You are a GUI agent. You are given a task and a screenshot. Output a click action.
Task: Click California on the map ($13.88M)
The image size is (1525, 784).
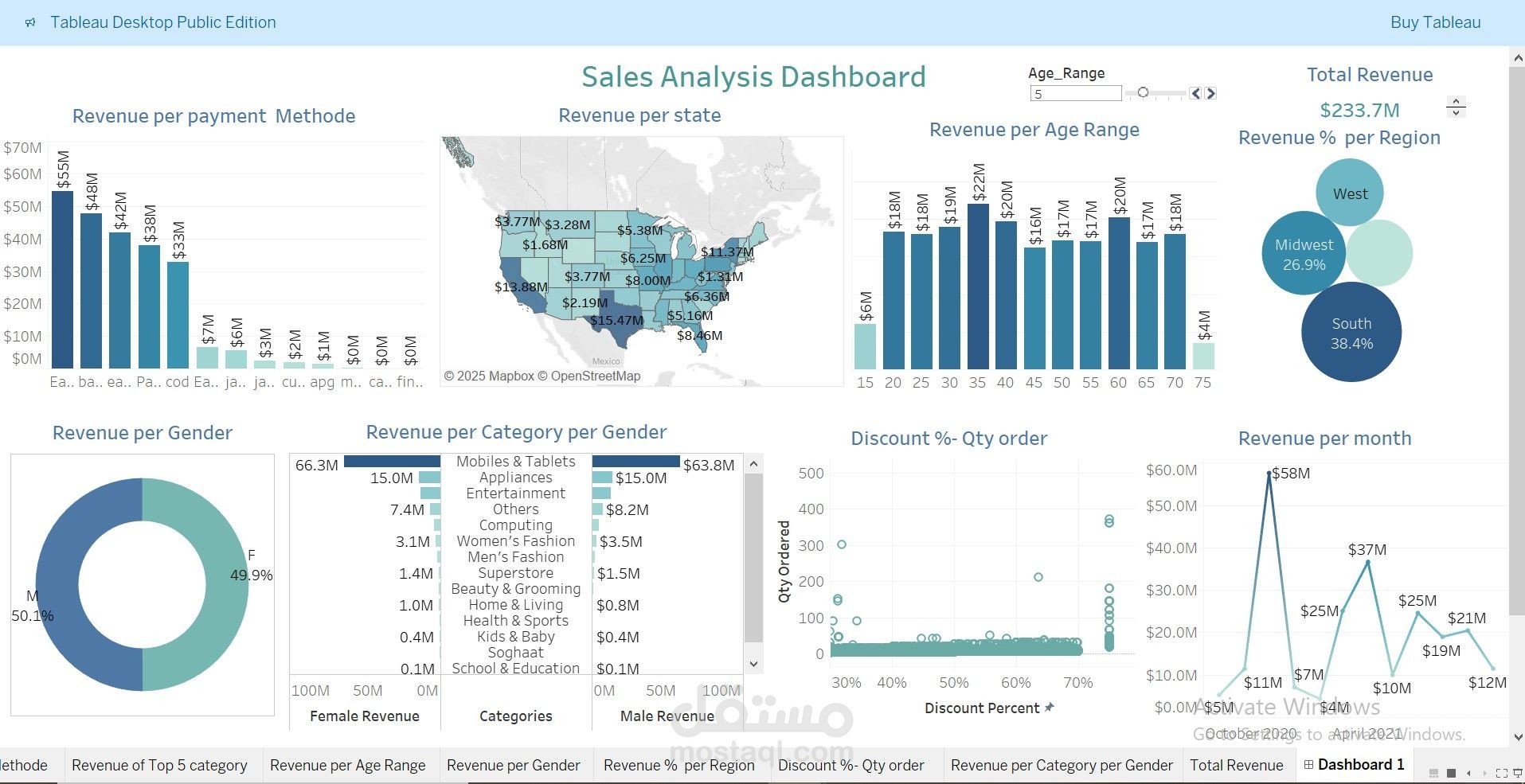(521, 287)
